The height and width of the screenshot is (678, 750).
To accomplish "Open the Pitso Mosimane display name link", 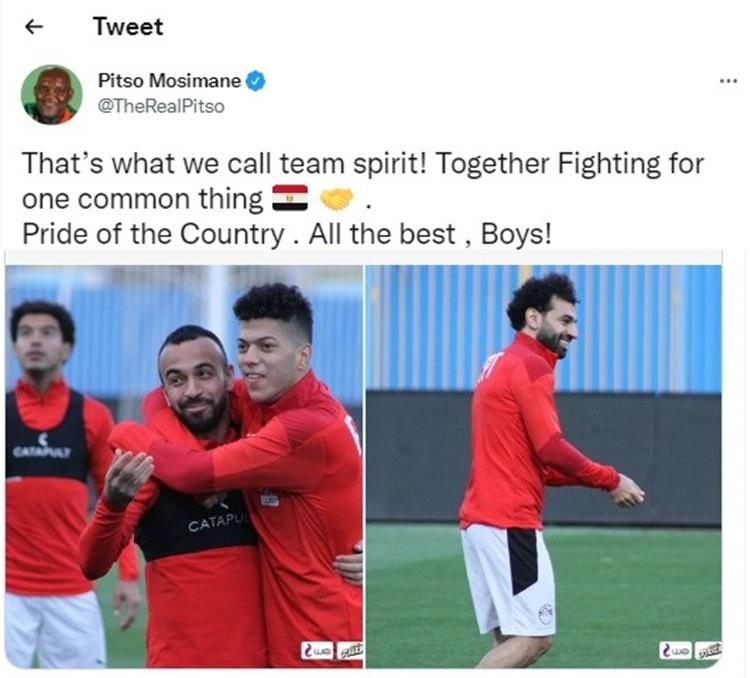I will (x=169, y=81).
